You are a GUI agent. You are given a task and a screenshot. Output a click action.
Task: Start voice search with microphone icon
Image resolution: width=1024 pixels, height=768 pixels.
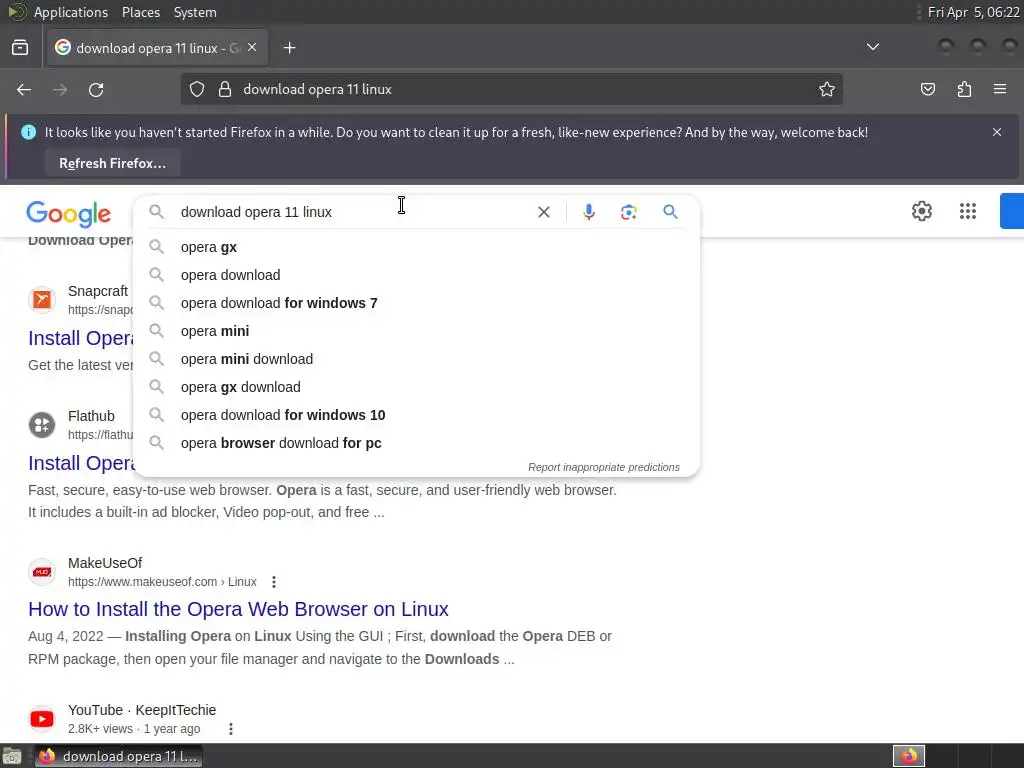click(x=588, y=212)
